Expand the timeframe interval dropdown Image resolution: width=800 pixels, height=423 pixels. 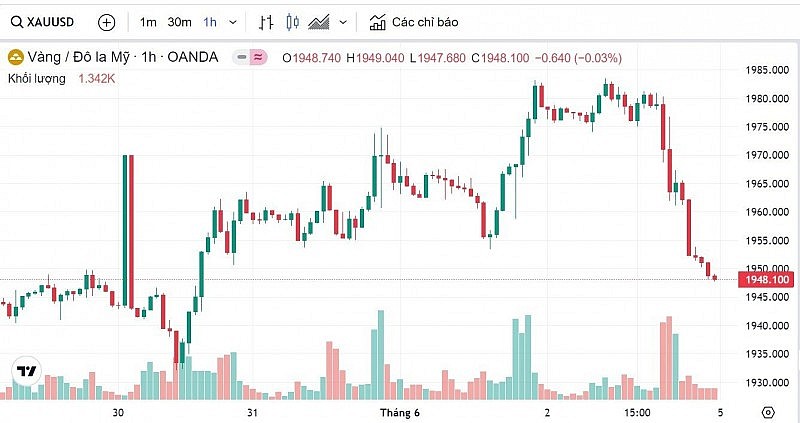point(233,22)
